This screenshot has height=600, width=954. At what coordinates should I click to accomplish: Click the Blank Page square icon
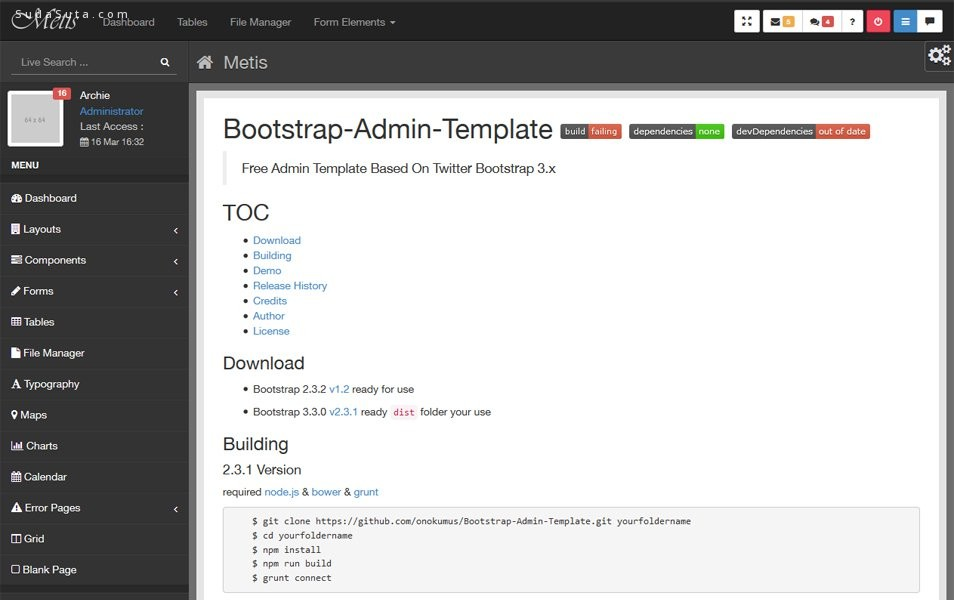(16, 570)
